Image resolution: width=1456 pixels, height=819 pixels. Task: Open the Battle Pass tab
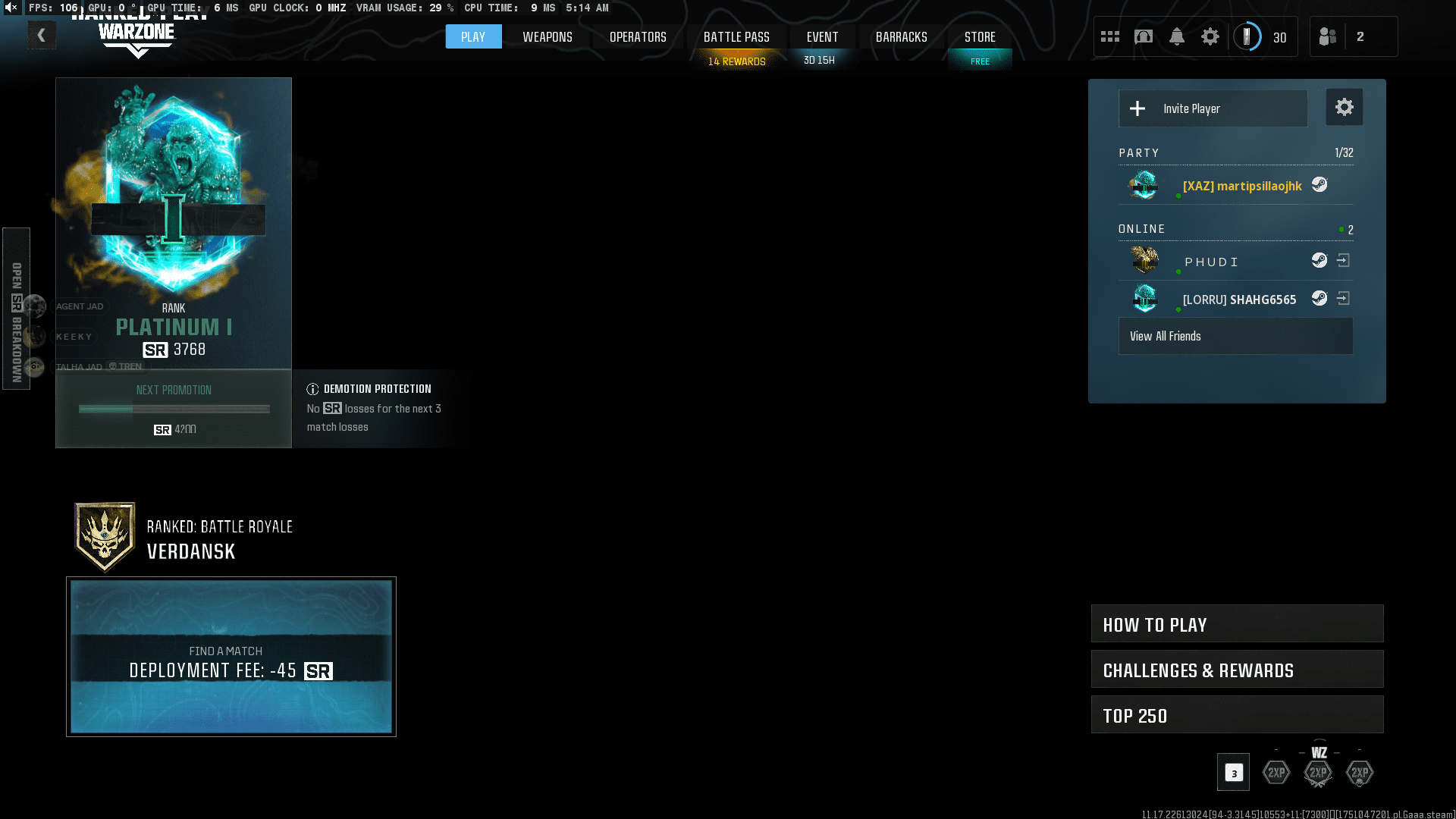point(736,36)
